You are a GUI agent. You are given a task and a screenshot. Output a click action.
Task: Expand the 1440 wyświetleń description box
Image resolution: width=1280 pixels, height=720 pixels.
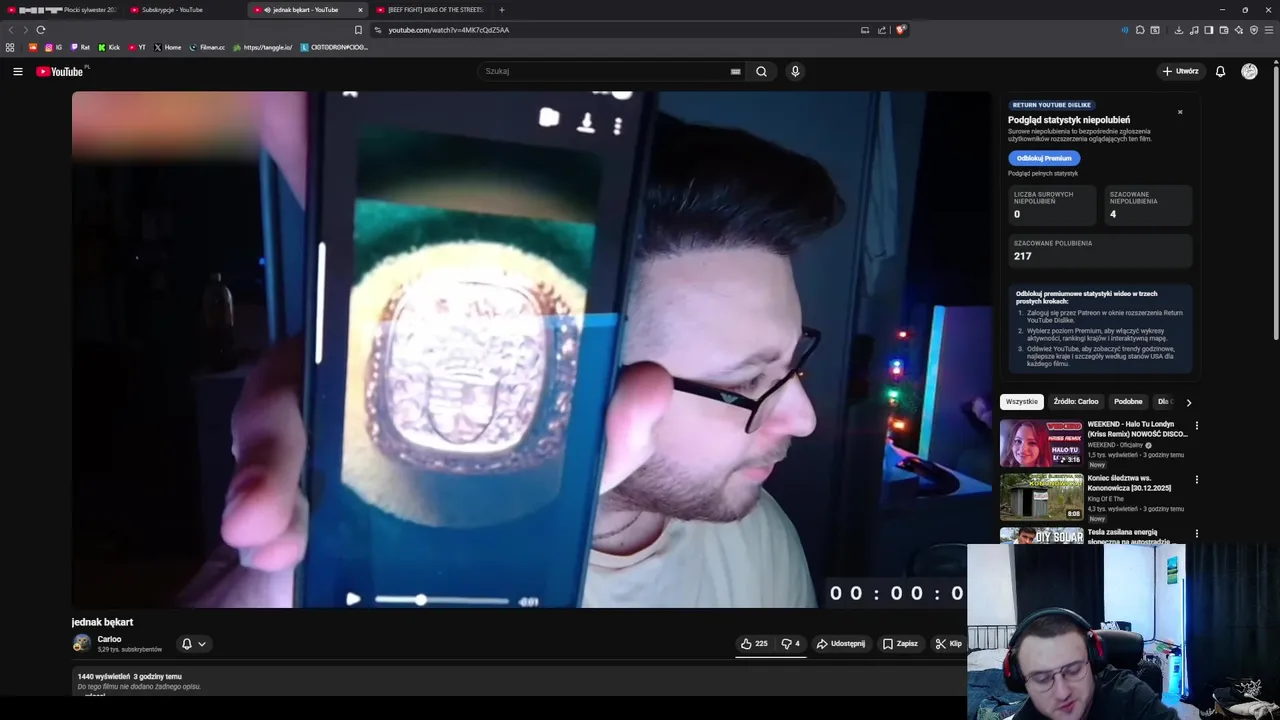coord(518,683)
